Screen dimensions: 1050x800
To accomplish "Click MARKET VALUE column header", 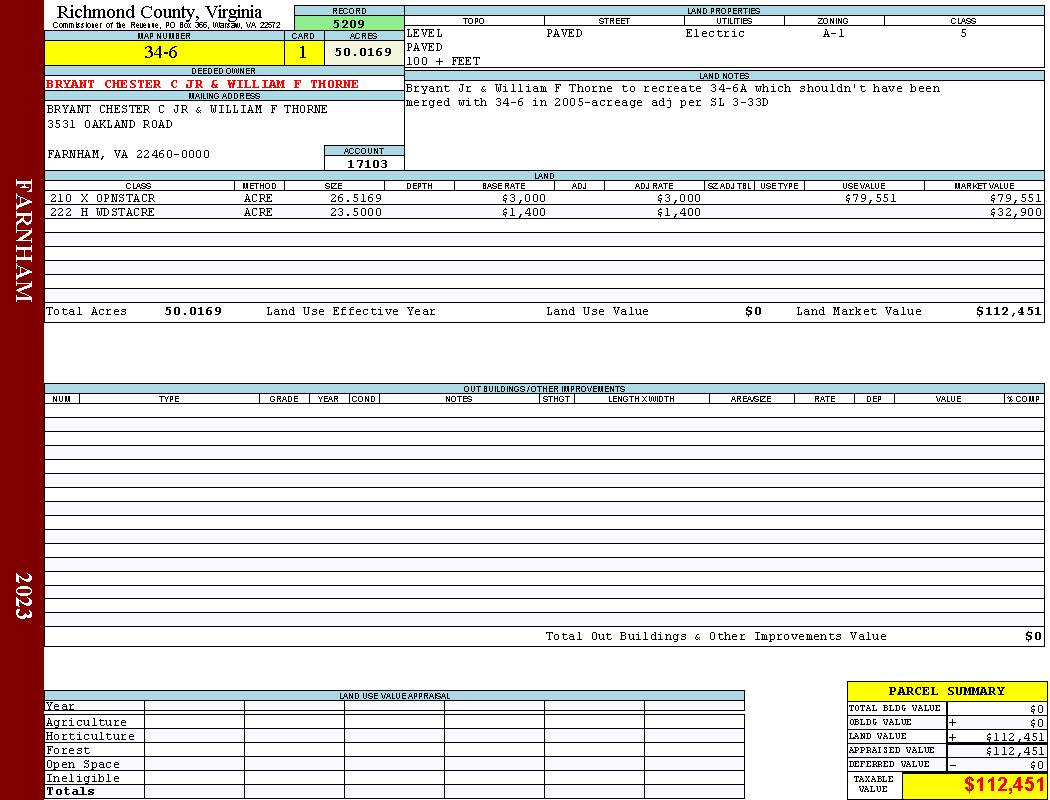I will tap(984, 186).
